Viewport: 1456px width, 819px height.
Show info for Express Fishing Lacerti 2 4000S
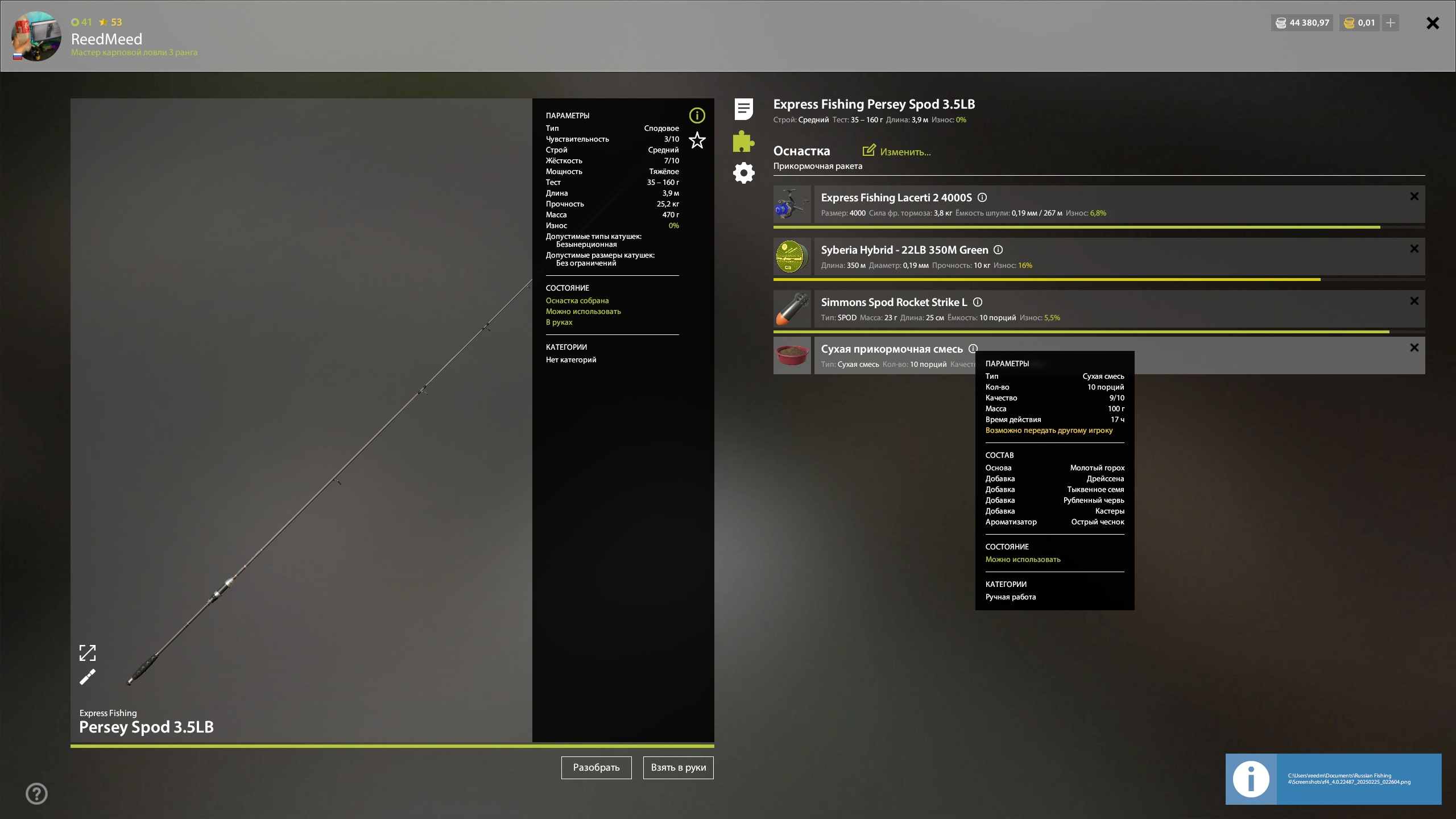(982, 197)
